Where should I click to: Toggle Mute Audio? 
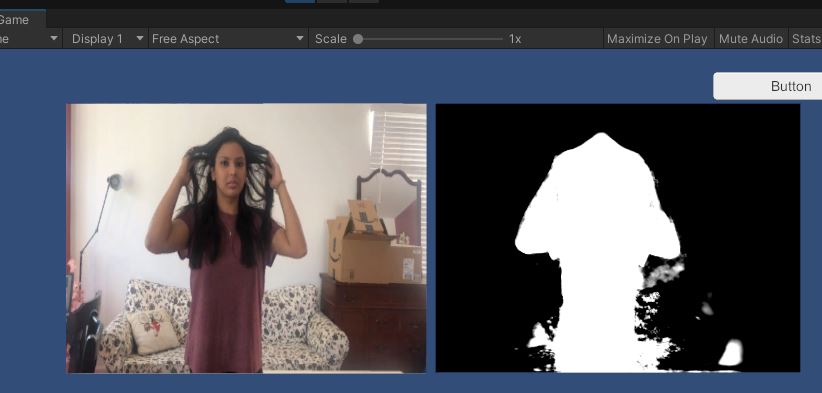tap(751, 39)
